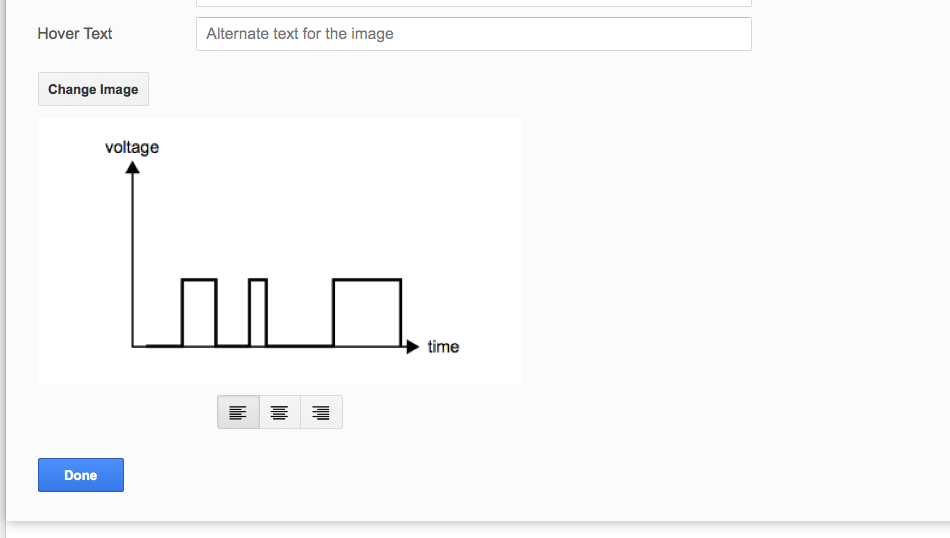This screenshot has width=950, height=538.
Task: Click the time axis arrowhead
Action: click(413, 347)
